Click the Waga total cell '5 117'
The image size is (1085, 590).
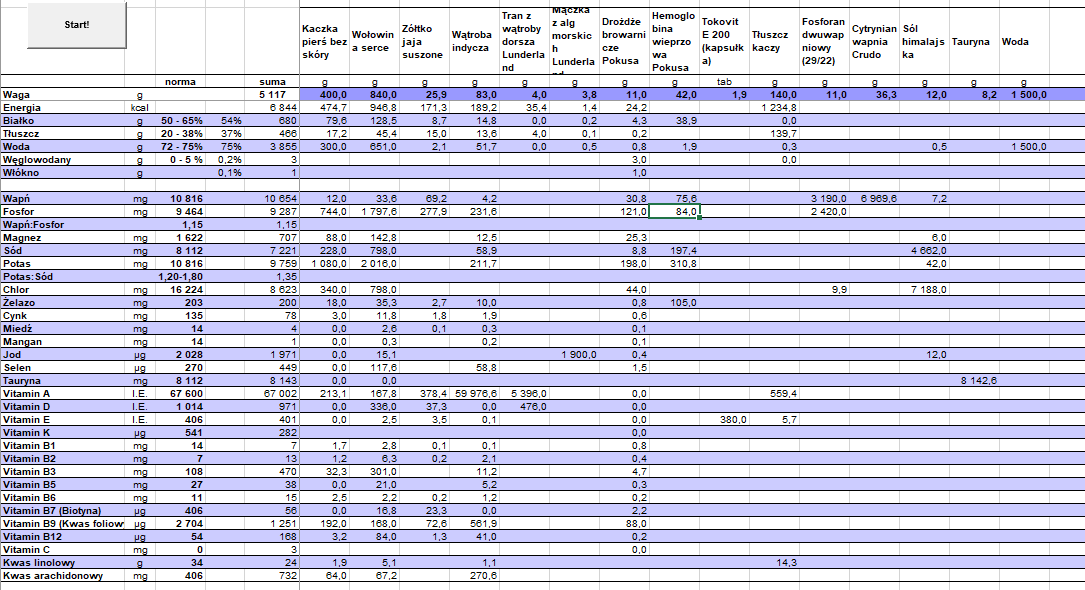pyautogui.click(x=271, y=95)
